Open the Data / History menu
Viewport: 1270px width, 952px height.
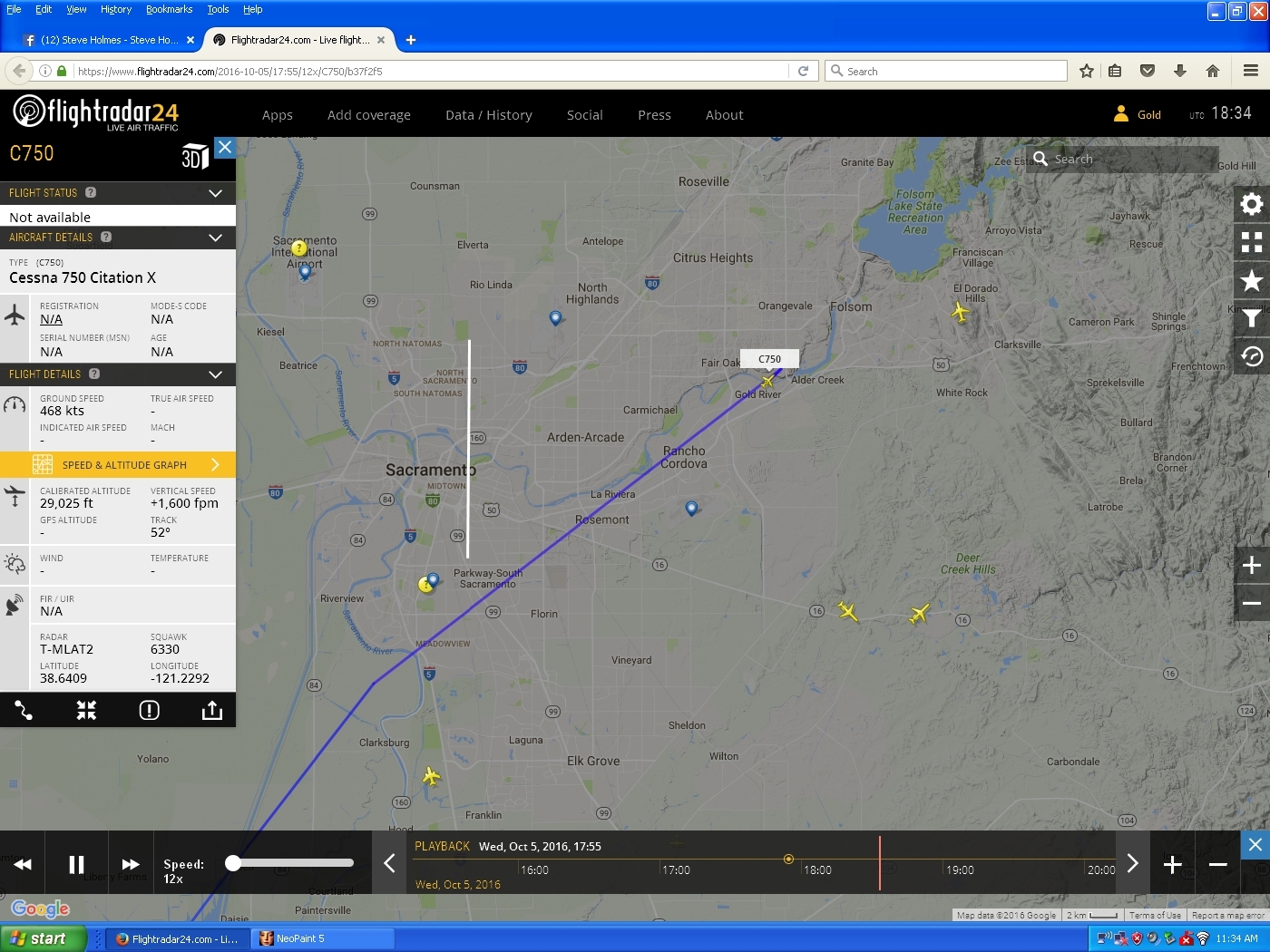tap(488, 115)
